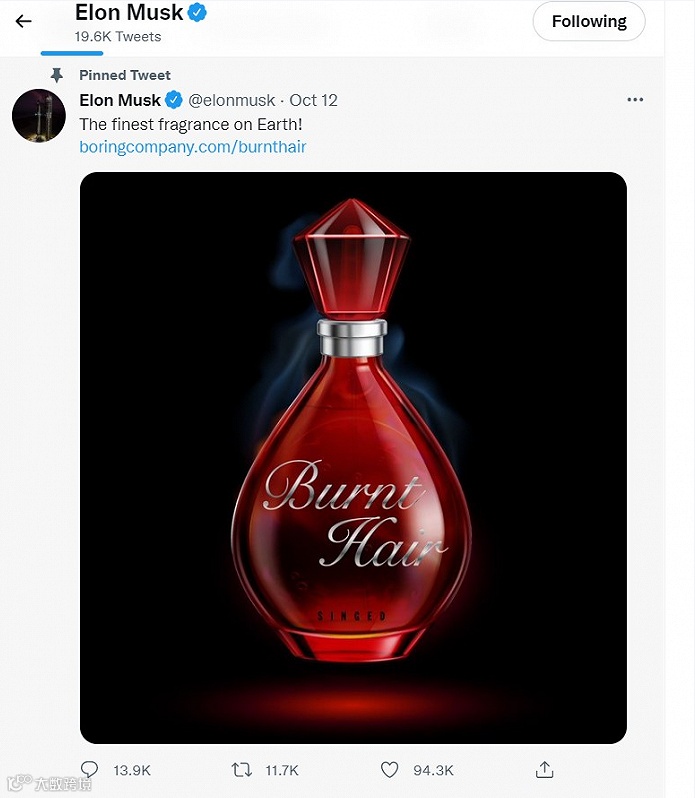This screenshot has width=695, height=798.
Task: Click verified badge beside tweet author name
Action: tap(174, 100)
